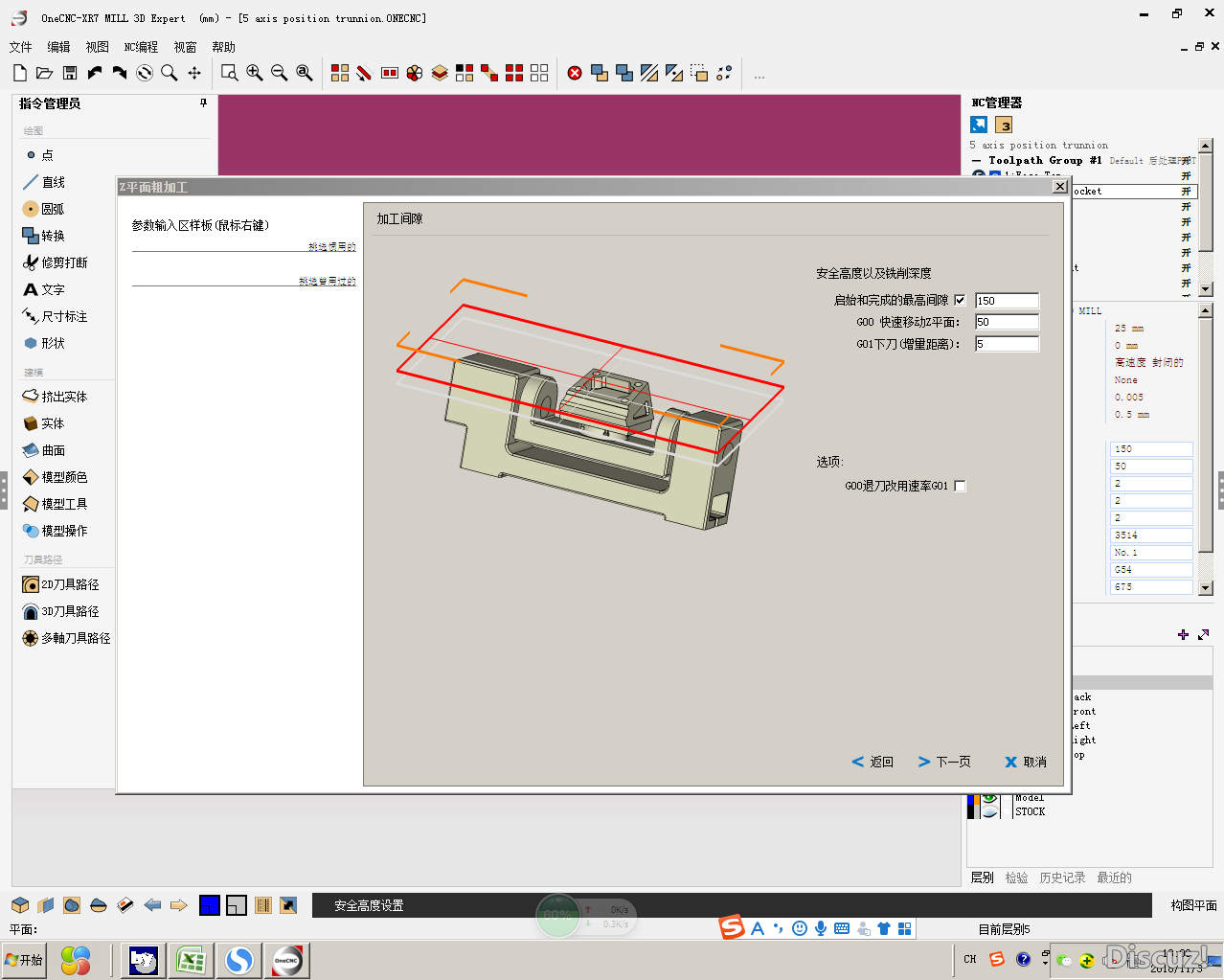Viewport: 1224px width, 980px height.
Task: Open the 文件 menu
Action: (20, 47)
